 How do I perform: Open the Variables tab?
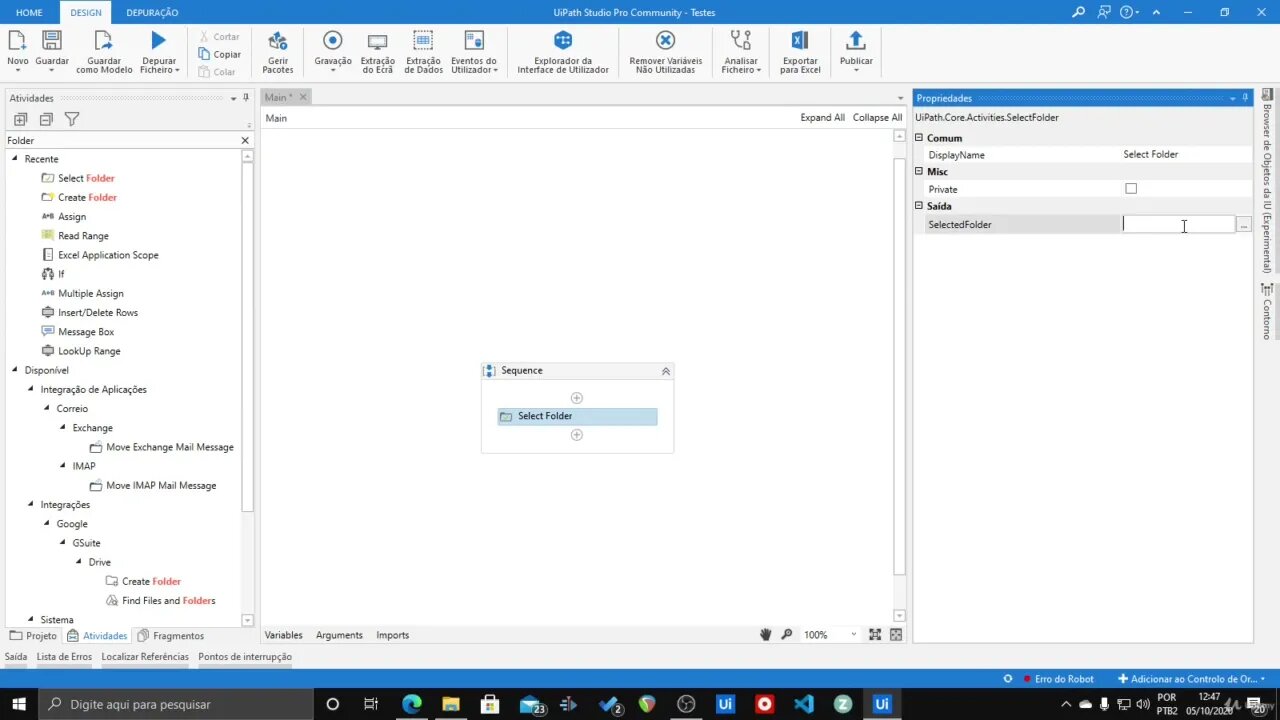click(x=283, y=635)
